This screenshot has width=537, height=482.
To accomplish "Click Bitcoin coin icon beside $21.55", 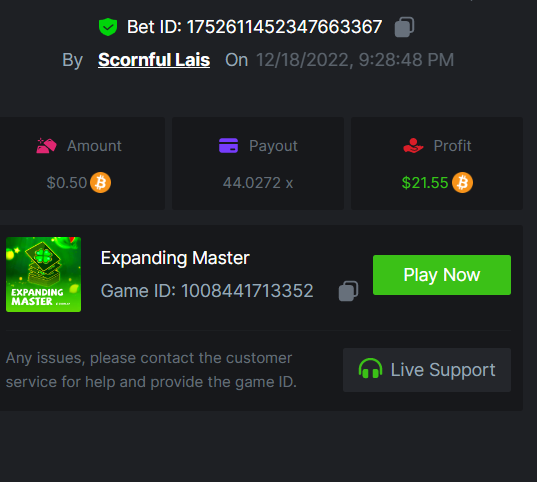I will coord(462,183).
